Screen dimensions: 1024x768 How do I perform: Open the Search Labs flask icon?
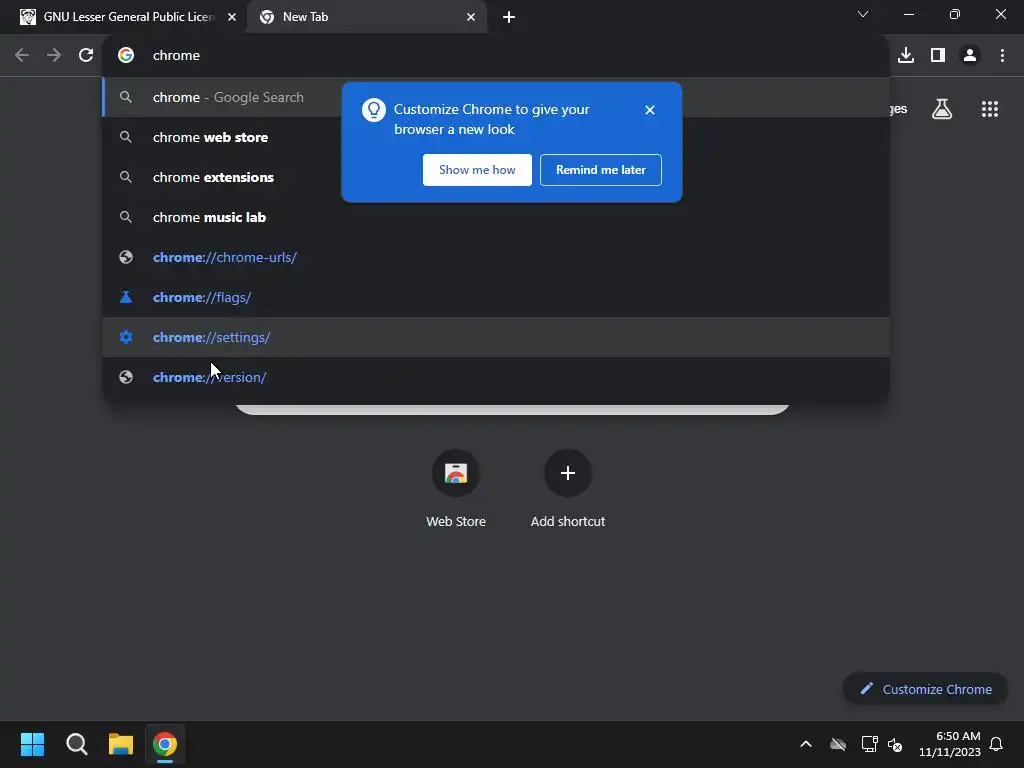pos(942,109)
